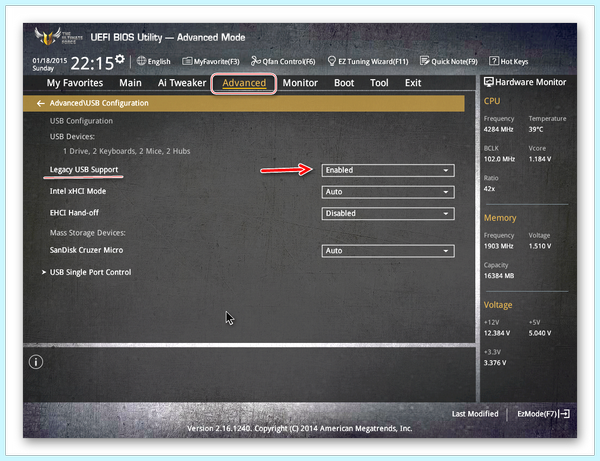
Task: Select the EHCI Hand-off label
Action: [74, 213]
